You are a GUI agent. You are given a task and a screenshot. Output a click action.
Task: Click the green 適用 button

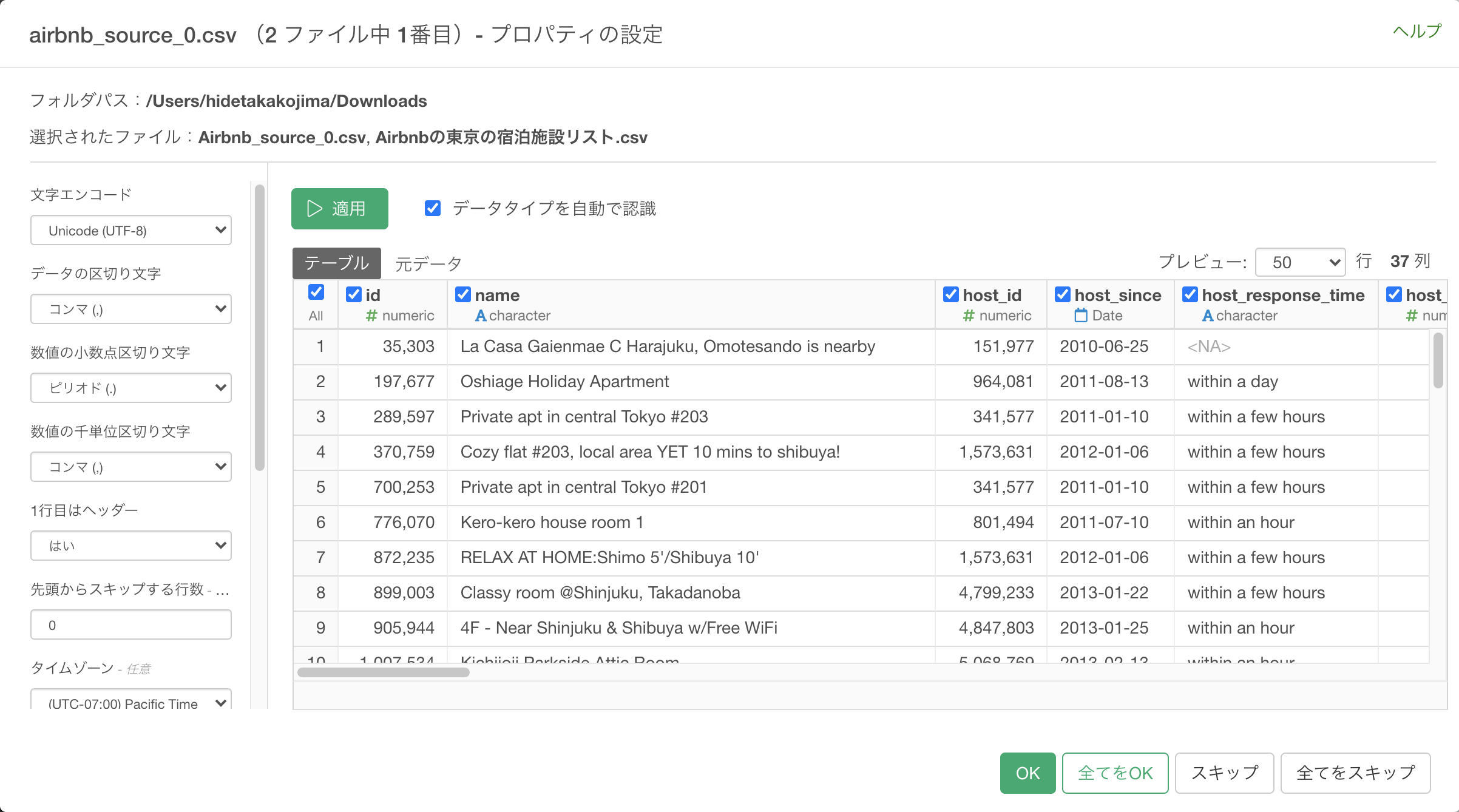tap(340, 209)
